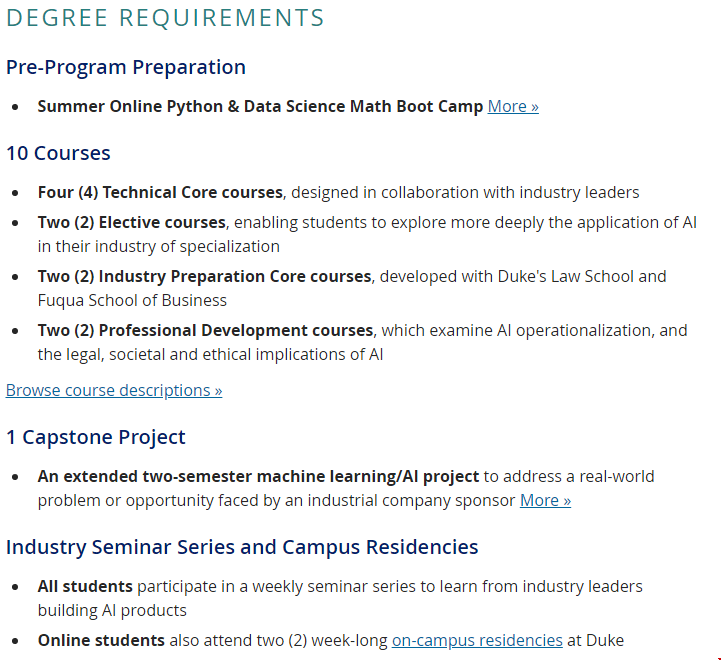This screenshot has height=660, width=721.
Task: Open the More link after Boot Camp
Action: coord(513,106)
